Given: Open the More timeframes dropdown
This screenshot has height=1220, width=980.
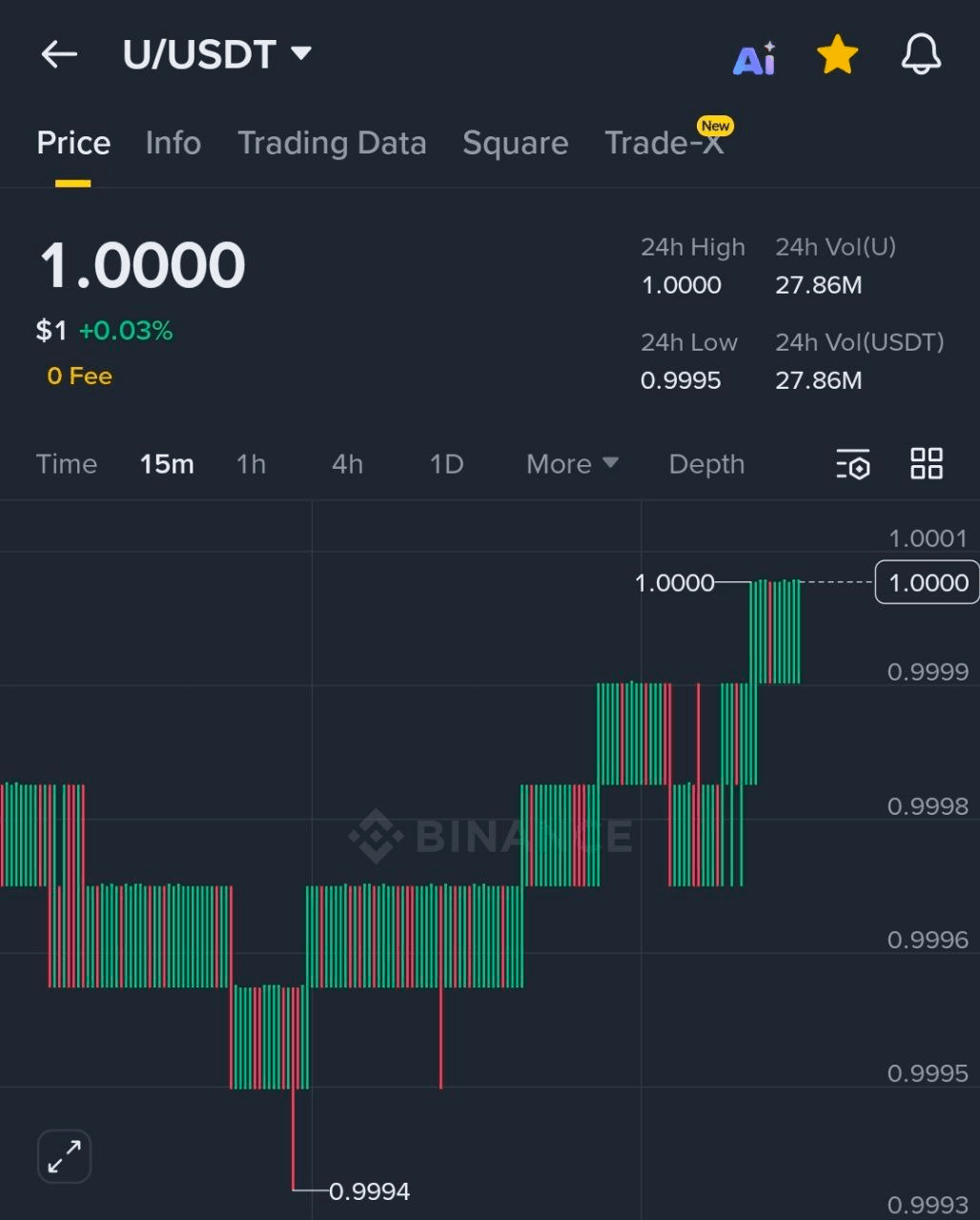Looking at the screenshot, I should 572,464.
